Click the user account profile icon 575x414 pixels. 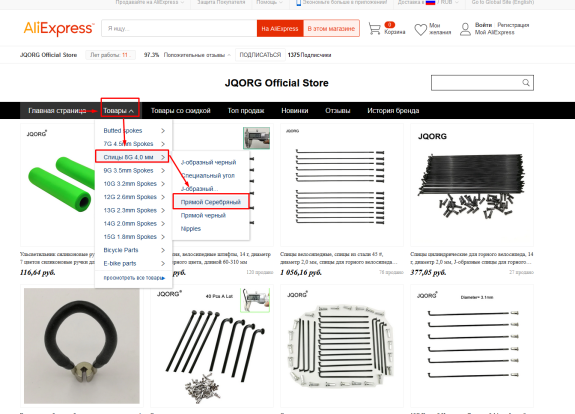465,29
